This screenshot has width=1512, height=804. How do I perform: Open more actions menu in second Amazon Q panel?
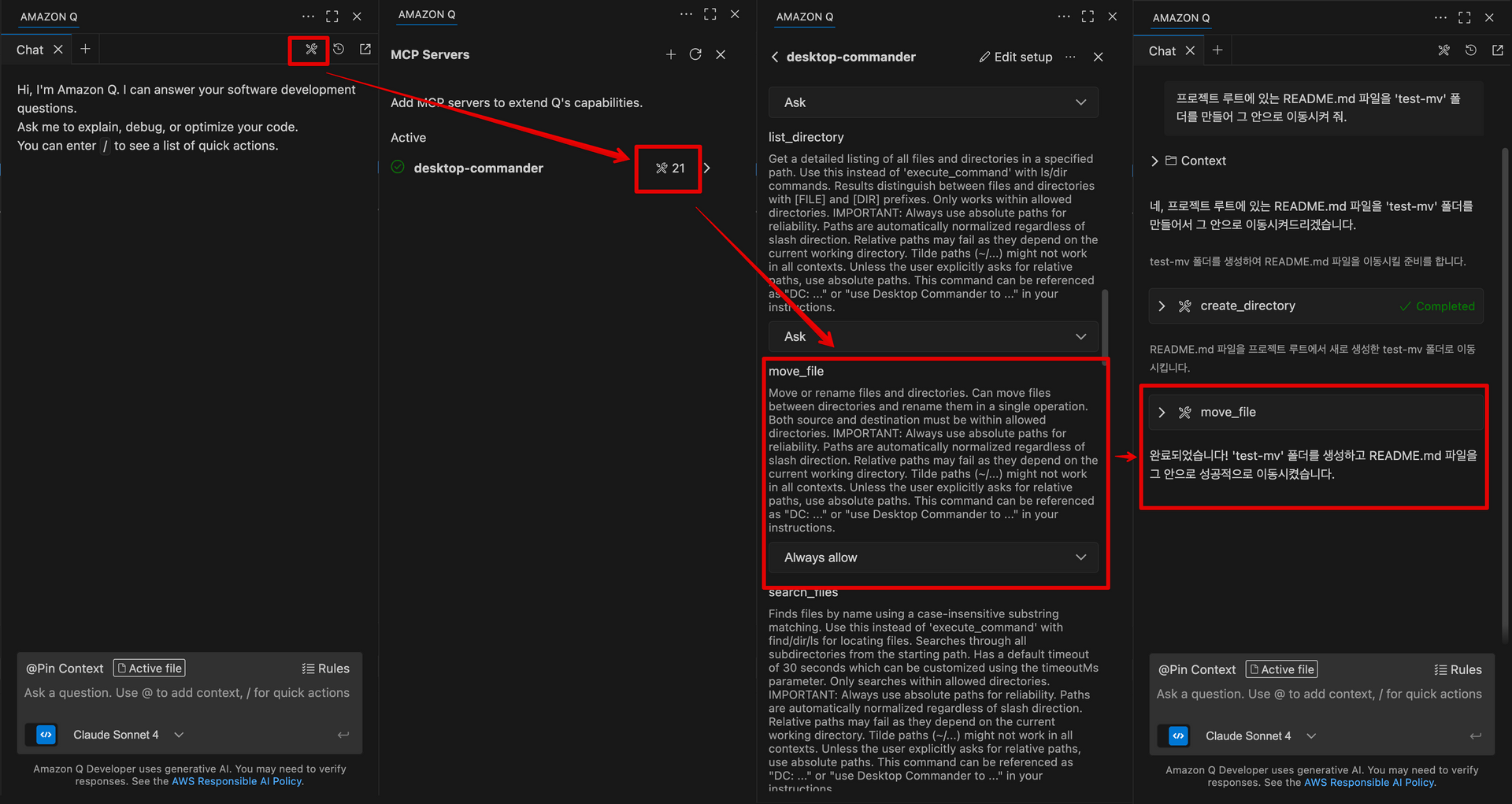(687, 14)
